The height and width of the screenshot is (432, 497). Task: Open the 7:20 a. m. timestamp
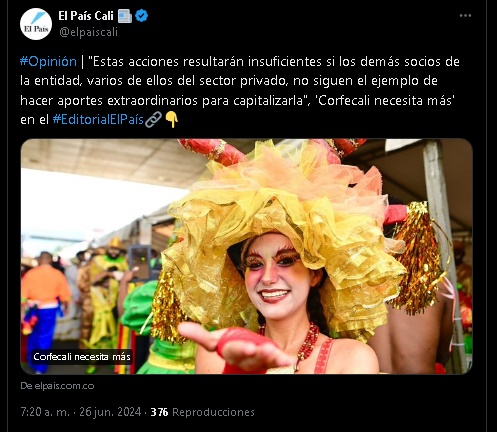[x=45, y=412]
